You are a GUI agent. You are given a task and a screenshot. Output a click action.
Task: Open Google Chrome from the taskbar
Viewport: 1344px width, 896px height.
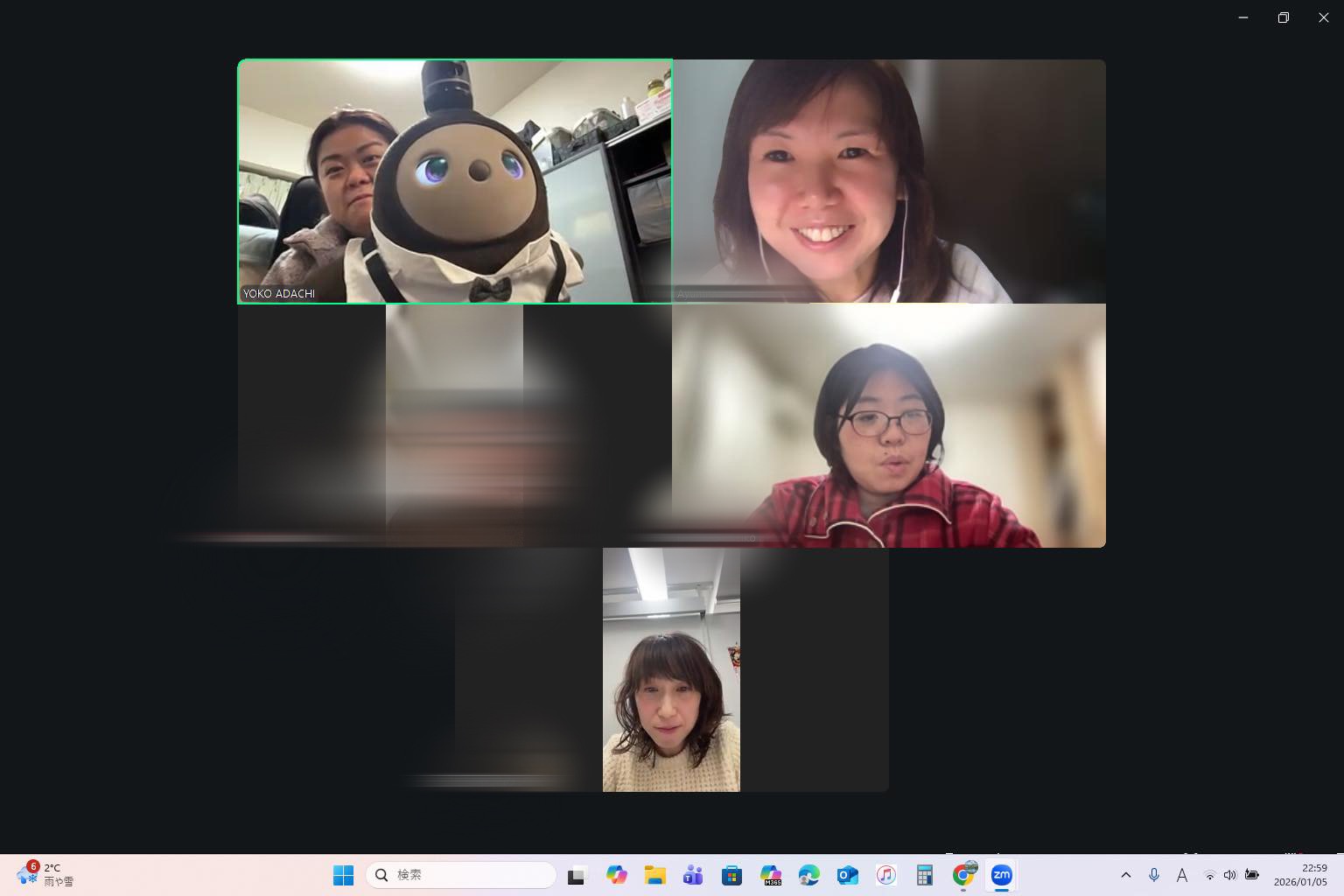click(963, 875)
